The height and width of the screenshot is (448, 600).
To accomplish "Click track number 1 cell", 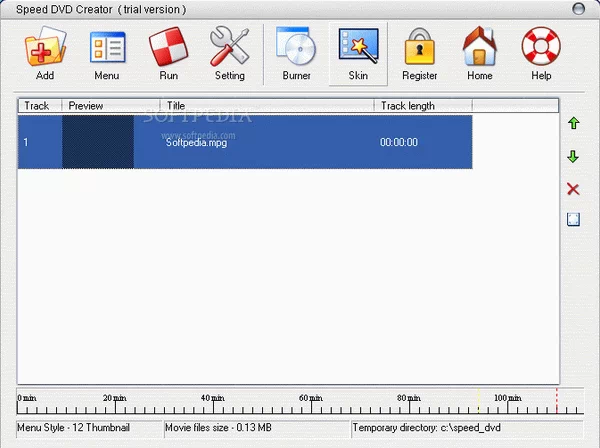I will click(26, 142).
